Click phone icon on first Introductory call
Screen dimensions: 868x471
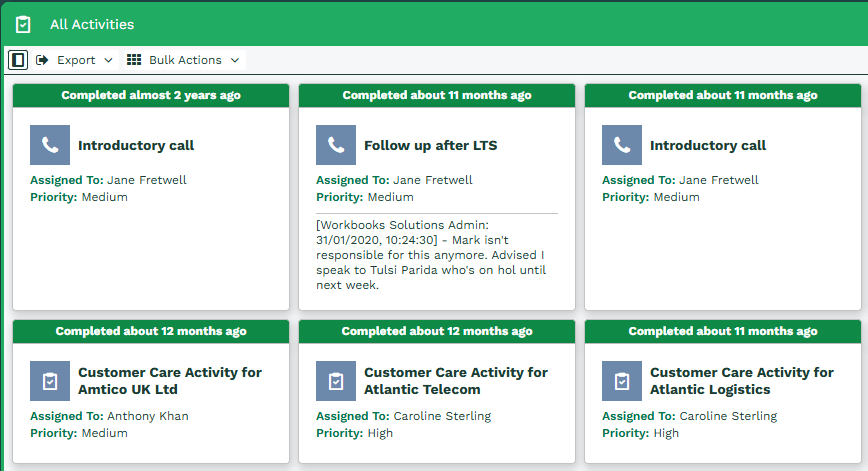click(x=50, y=145)
